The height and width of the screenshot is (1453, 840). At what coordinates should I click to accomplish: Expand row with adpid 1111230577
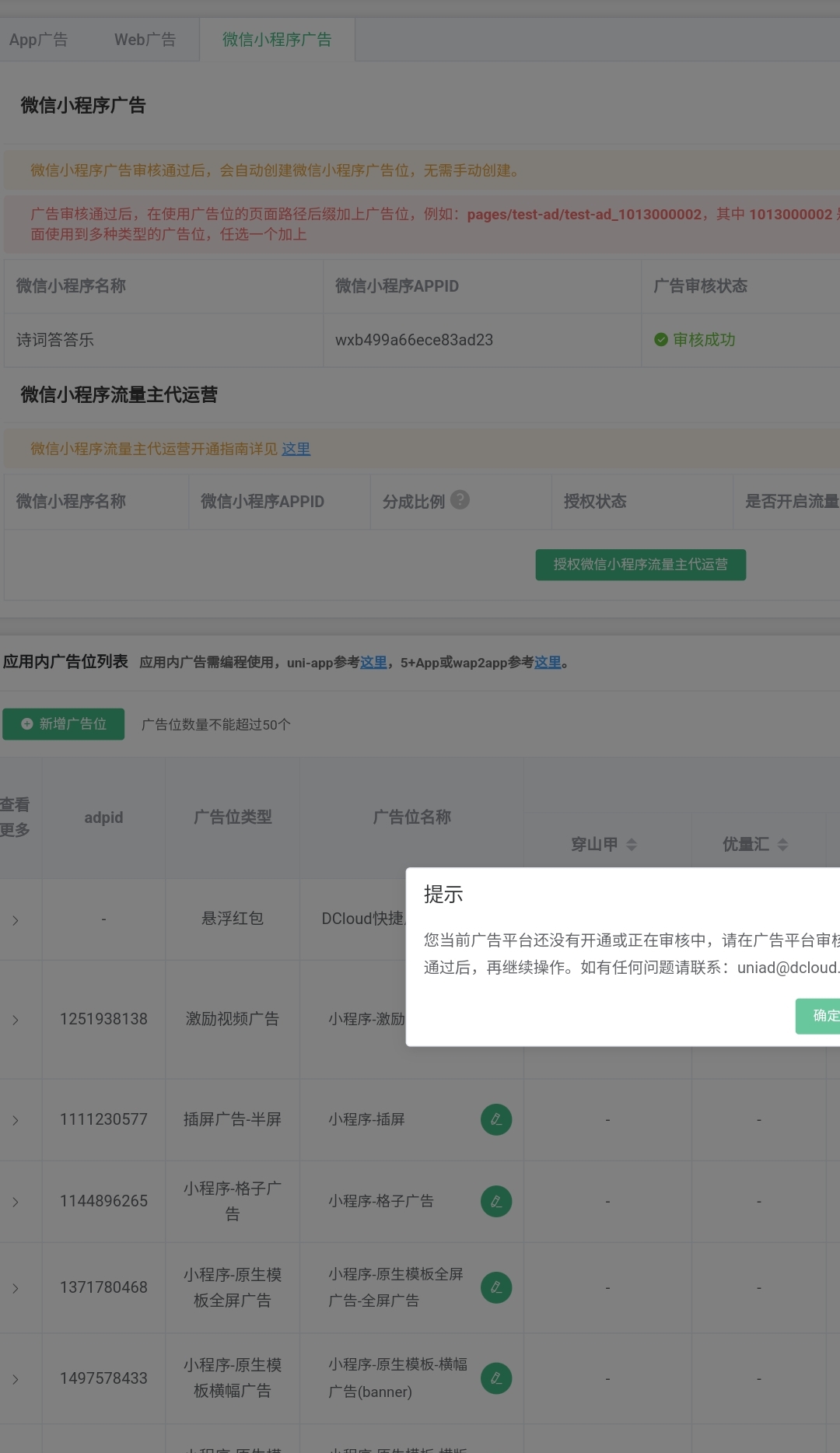coord(16,1120)
